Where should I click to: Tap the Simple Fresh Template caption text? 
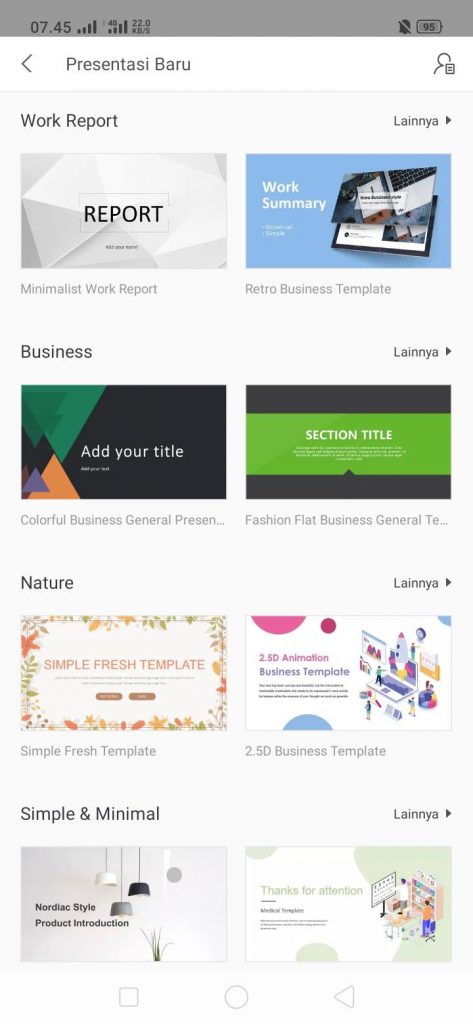click(x=88, y=751)
